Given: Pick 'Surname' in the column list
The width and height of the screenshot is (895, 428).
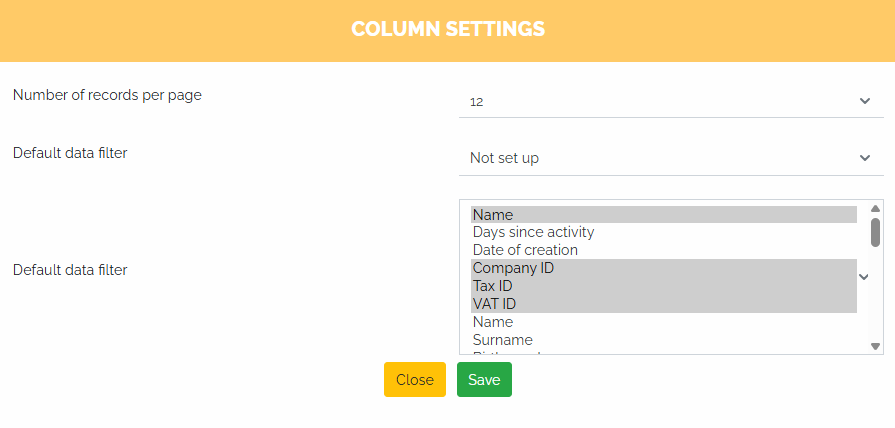Looking at the screenshot, I should 663,340.
